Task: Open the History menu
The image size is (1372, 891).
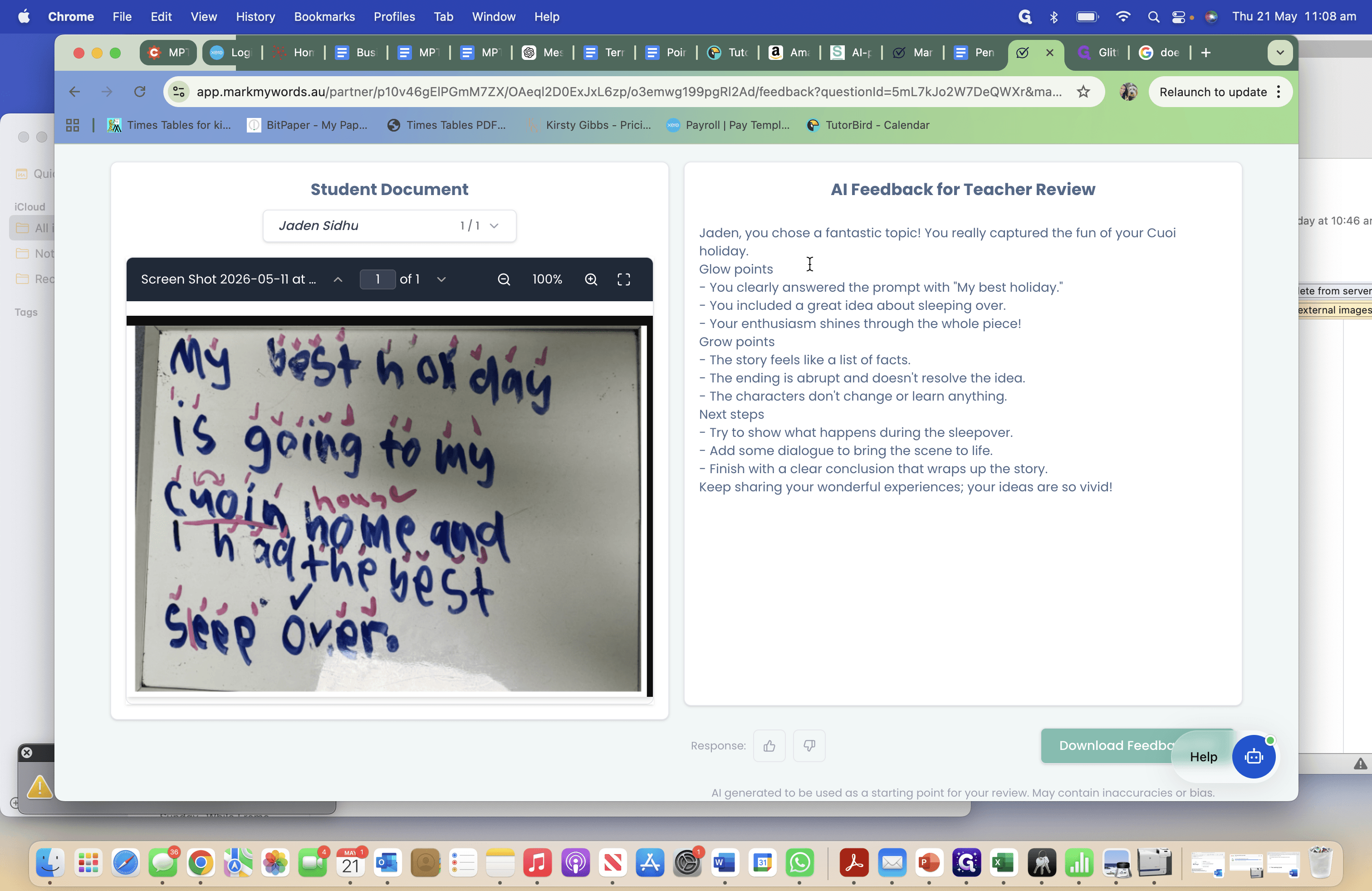Action: 255,17
